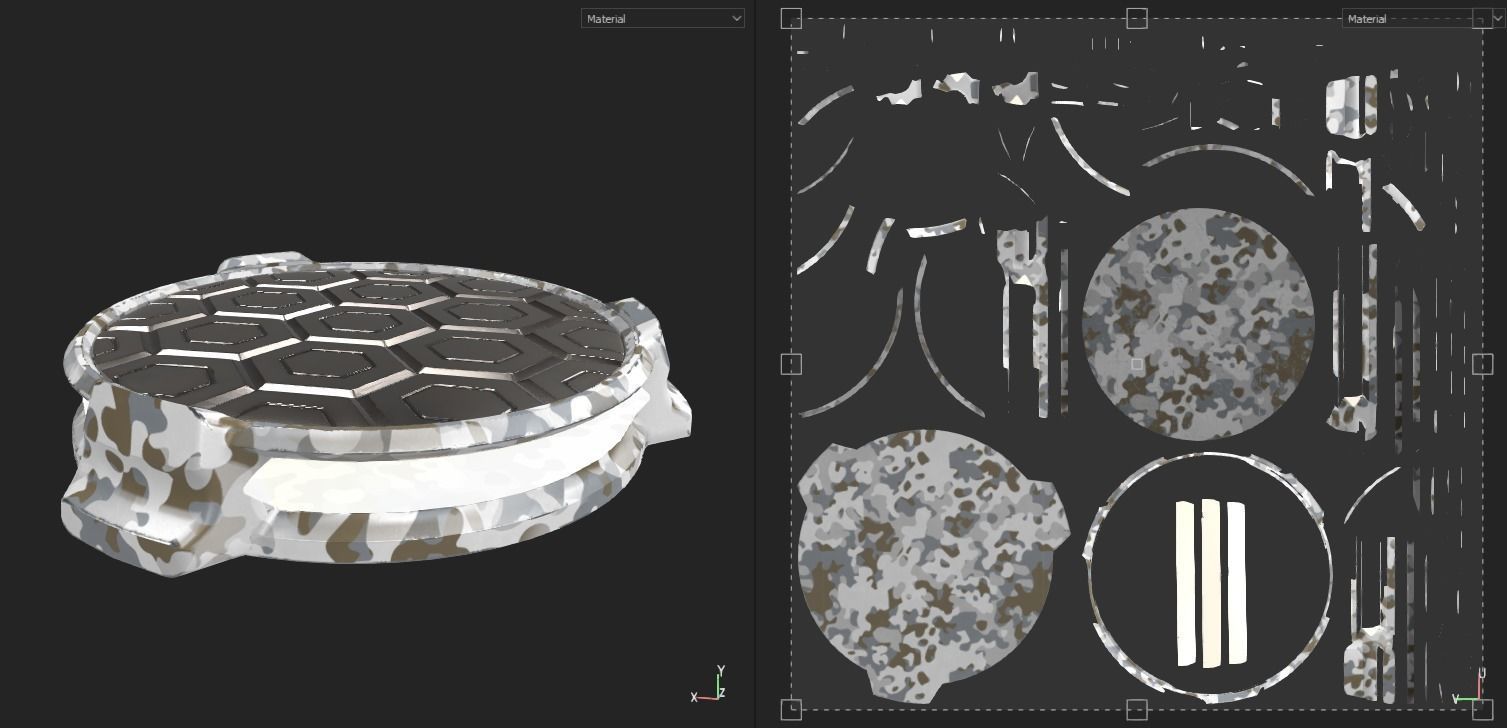The image size is (1507, 728).
Task: Select the left-middle edge transform handle
Action: (791, 364)
